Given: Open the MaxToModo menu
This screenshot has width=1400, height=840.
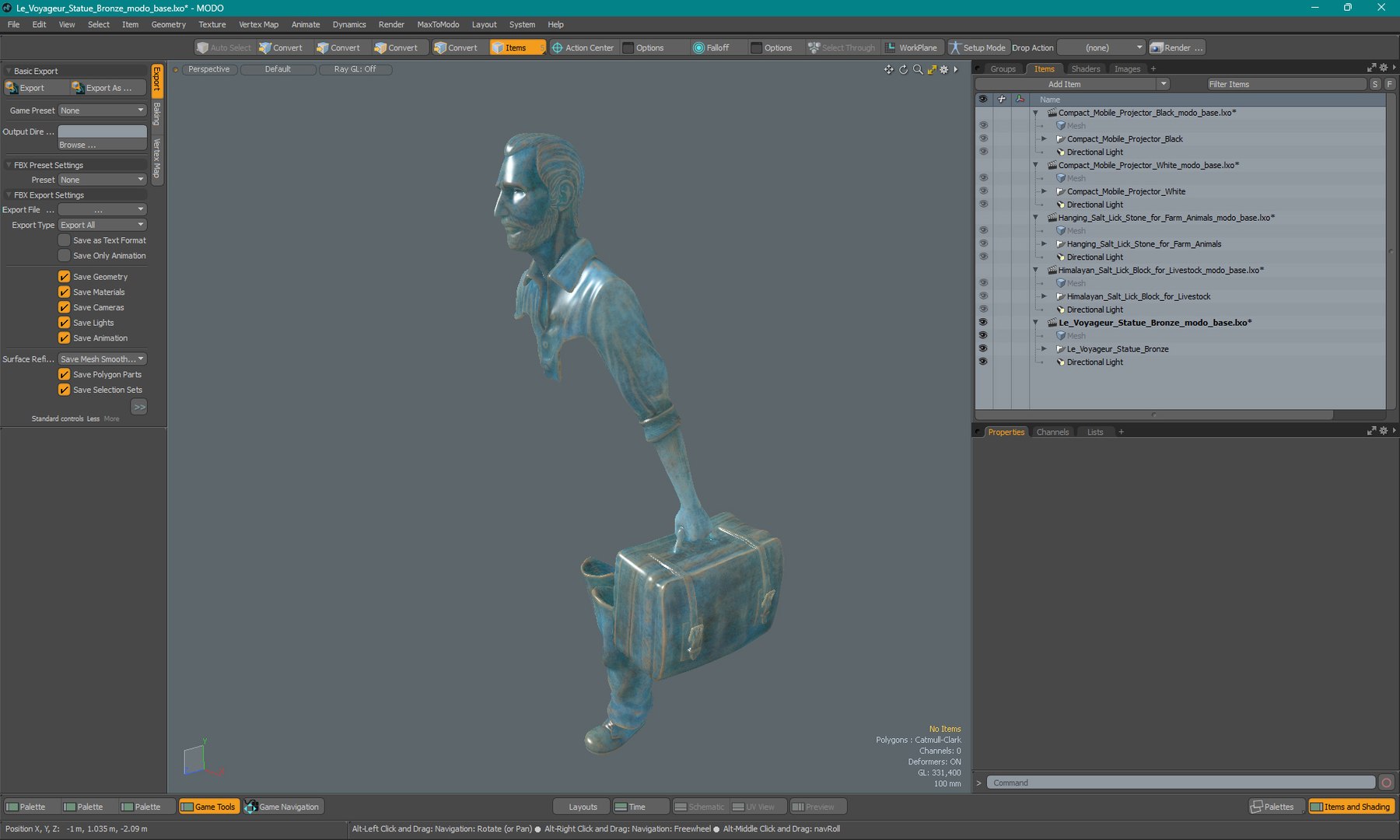Looking at the screenshot, I should (x=438, y=24).
